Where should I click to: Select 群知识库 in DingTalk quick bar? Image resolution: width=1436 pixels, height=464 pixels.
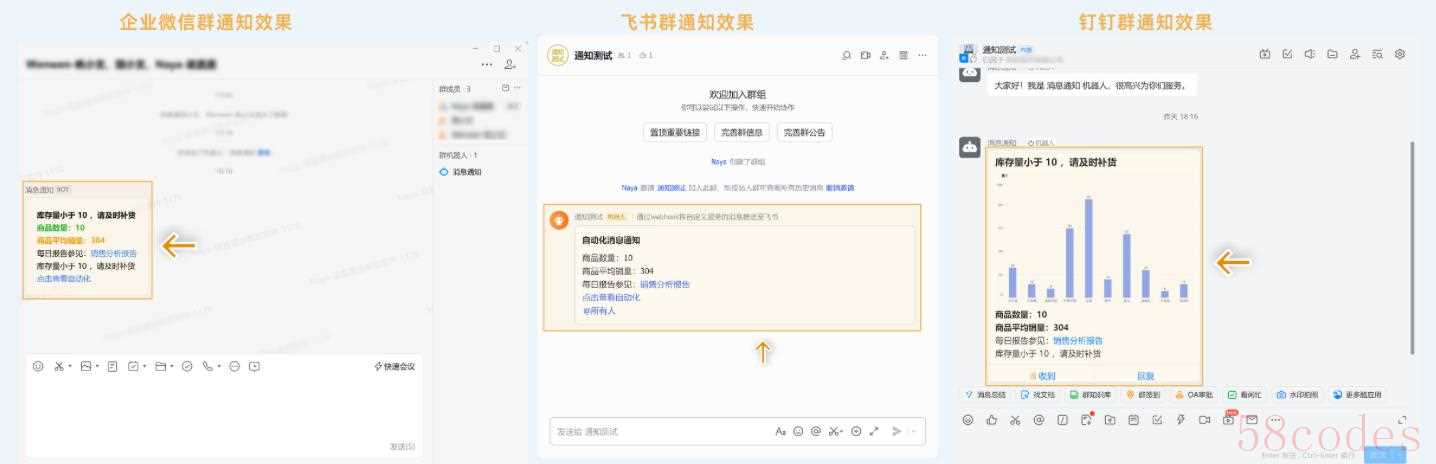click(1090, 395)
